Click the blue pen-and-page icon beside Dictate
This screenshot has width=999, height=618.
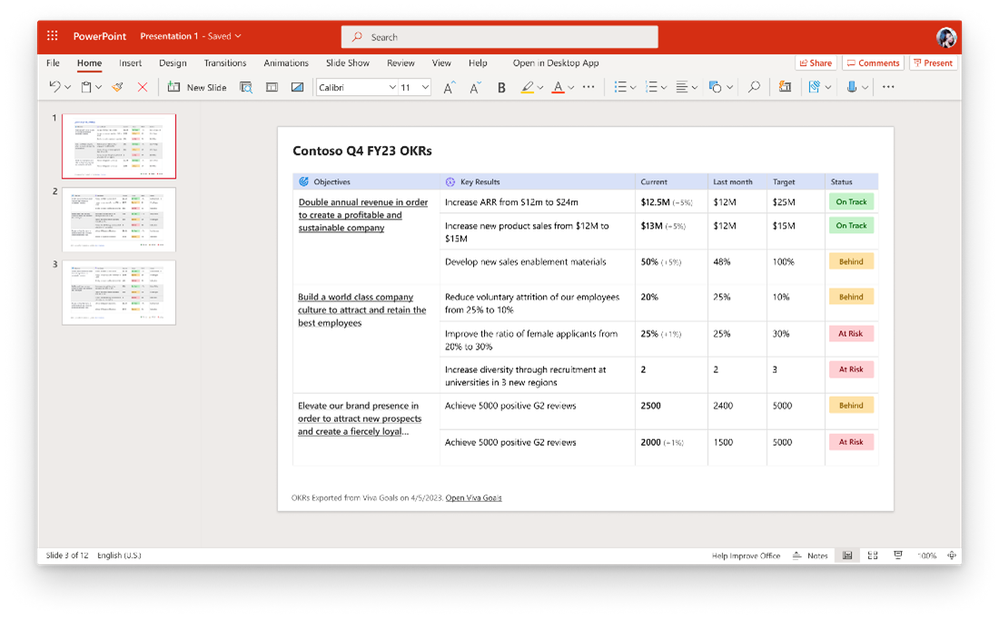pos(814,87)
